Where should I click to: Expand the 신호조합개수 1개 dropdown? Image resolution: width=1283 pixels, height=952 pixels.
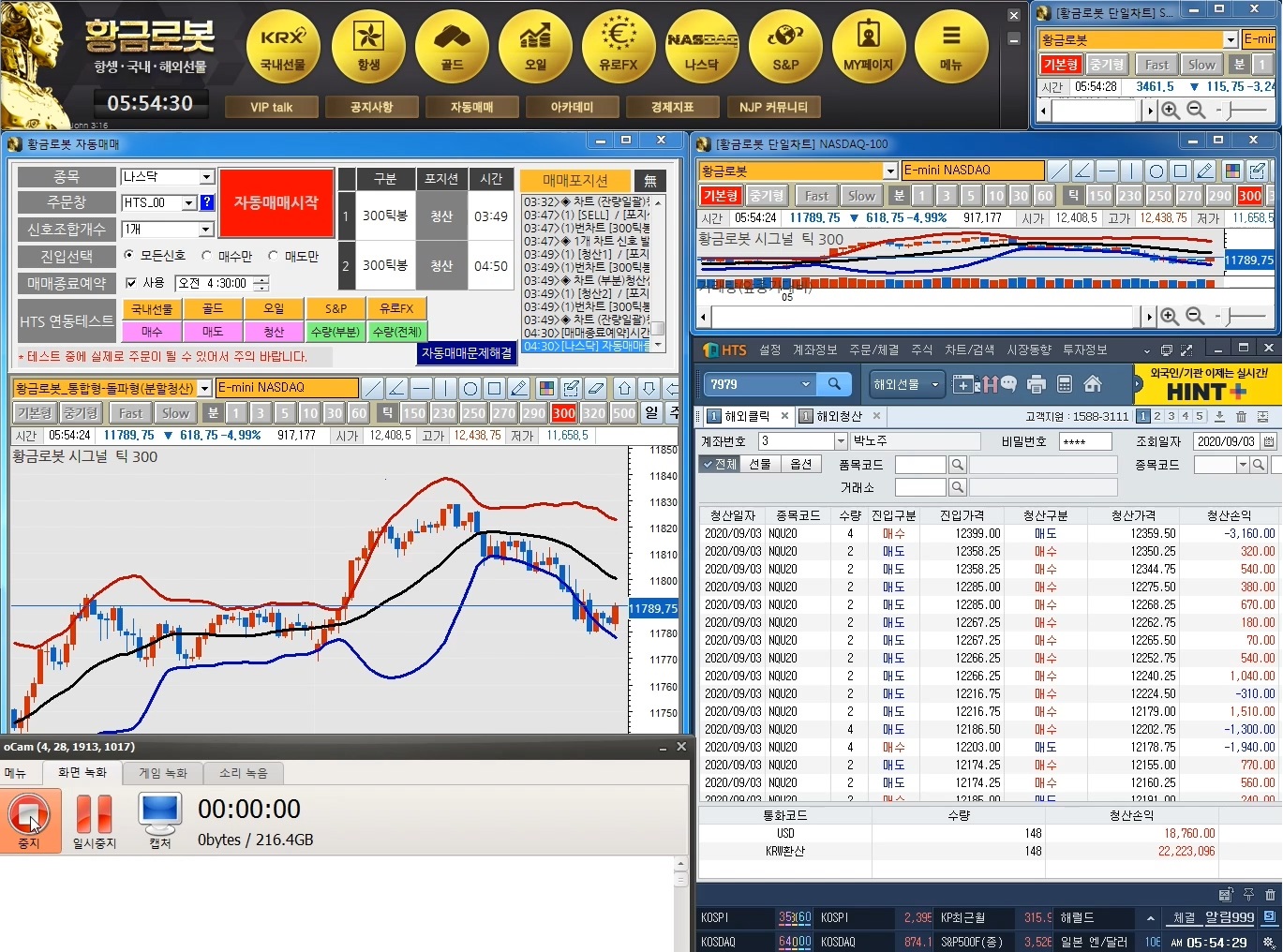pos(207,229)
